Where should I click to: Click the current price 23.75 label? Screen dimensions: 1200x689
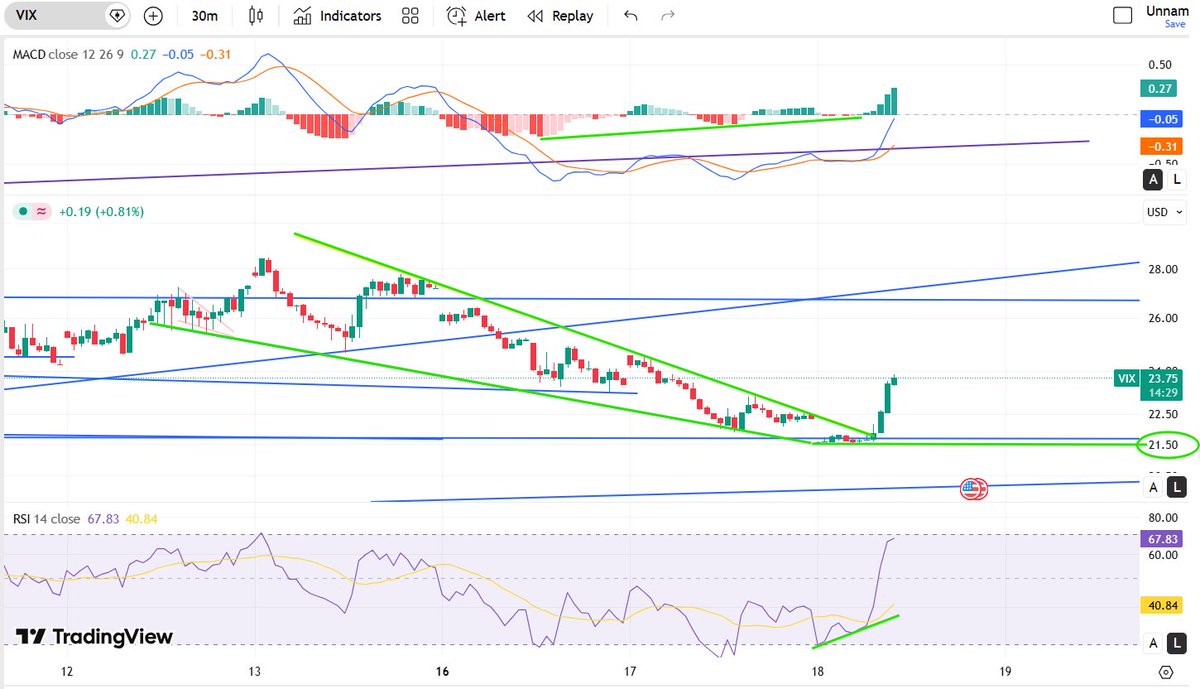click(x=1163, y=379)
